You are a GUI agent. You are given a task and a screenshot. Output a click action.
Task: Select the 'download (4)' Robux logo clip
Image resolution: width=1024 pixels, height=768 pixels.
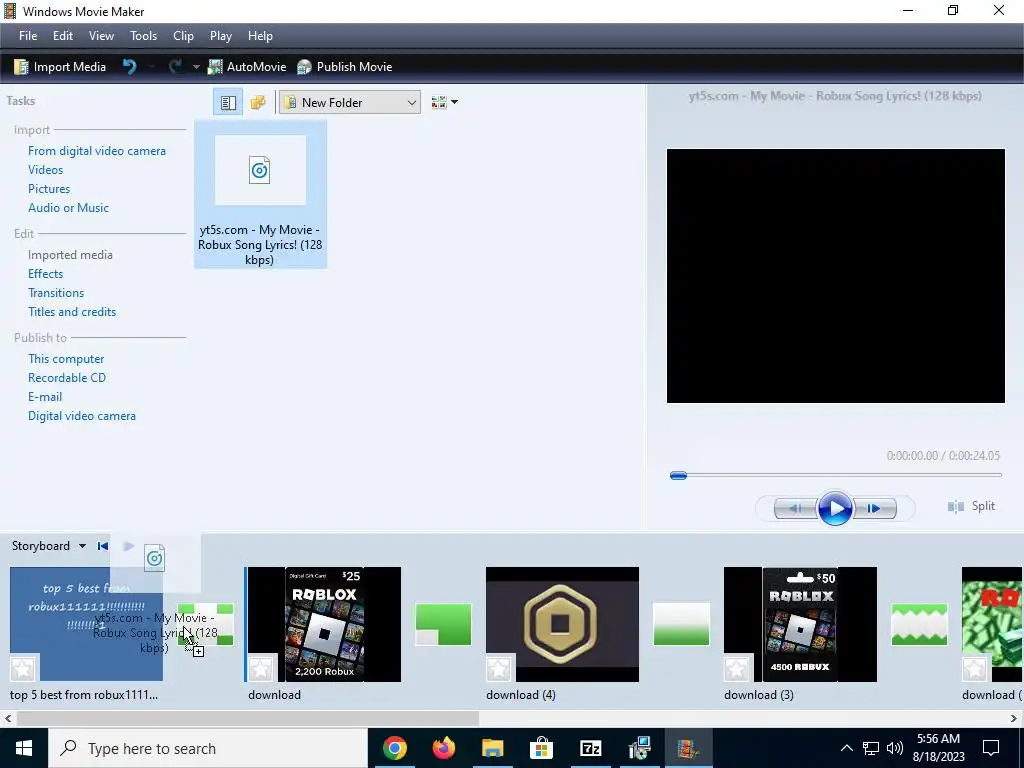pyautogui.click(x=562, y=624)
